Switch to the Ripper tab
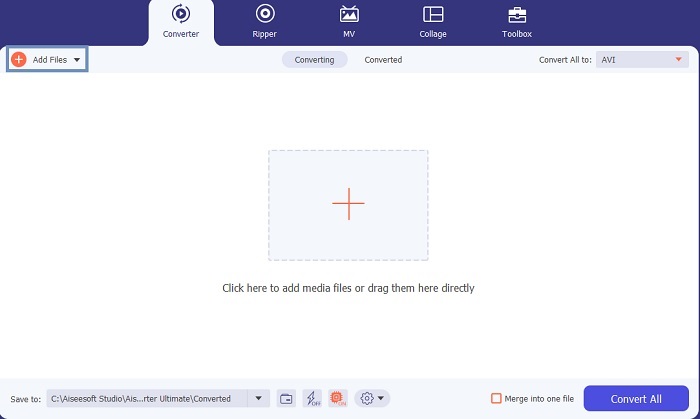The height and width of the screenshot is (419, 700). [x=265, y=21]
